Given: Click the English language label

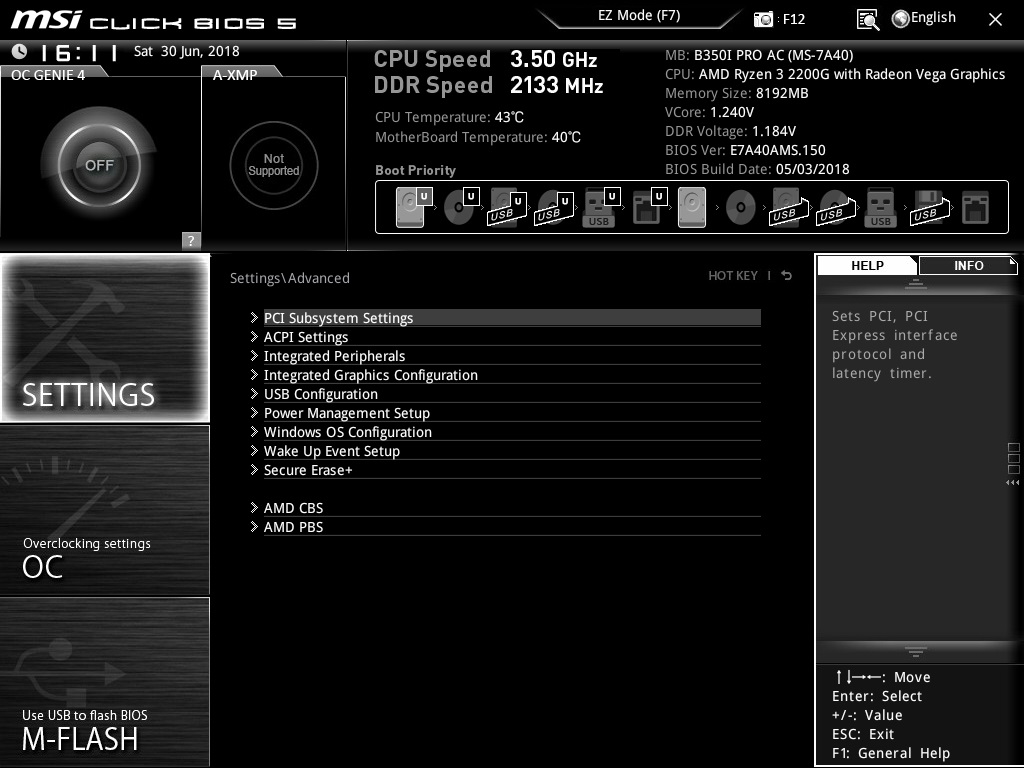Looking at the screenshot, I should click(933, 18).
